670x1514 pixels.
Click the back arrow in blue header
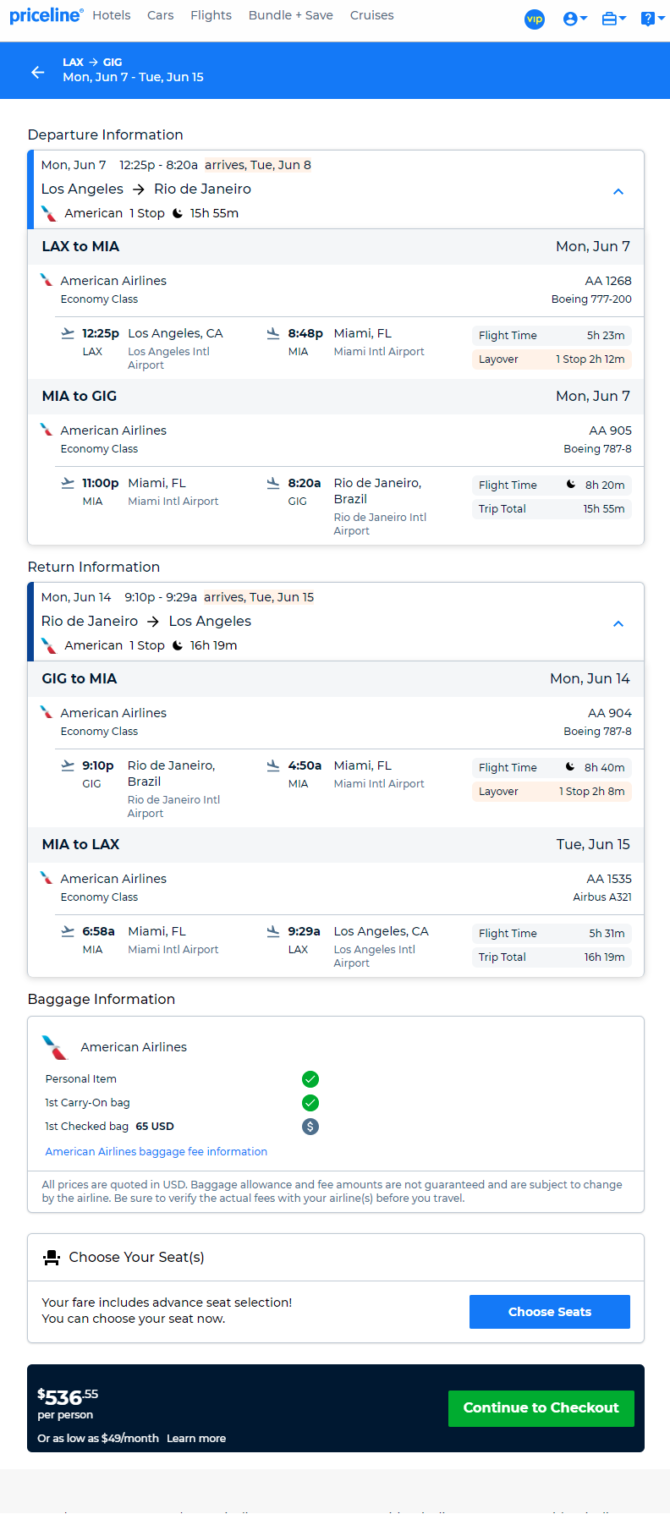point(38,72)
